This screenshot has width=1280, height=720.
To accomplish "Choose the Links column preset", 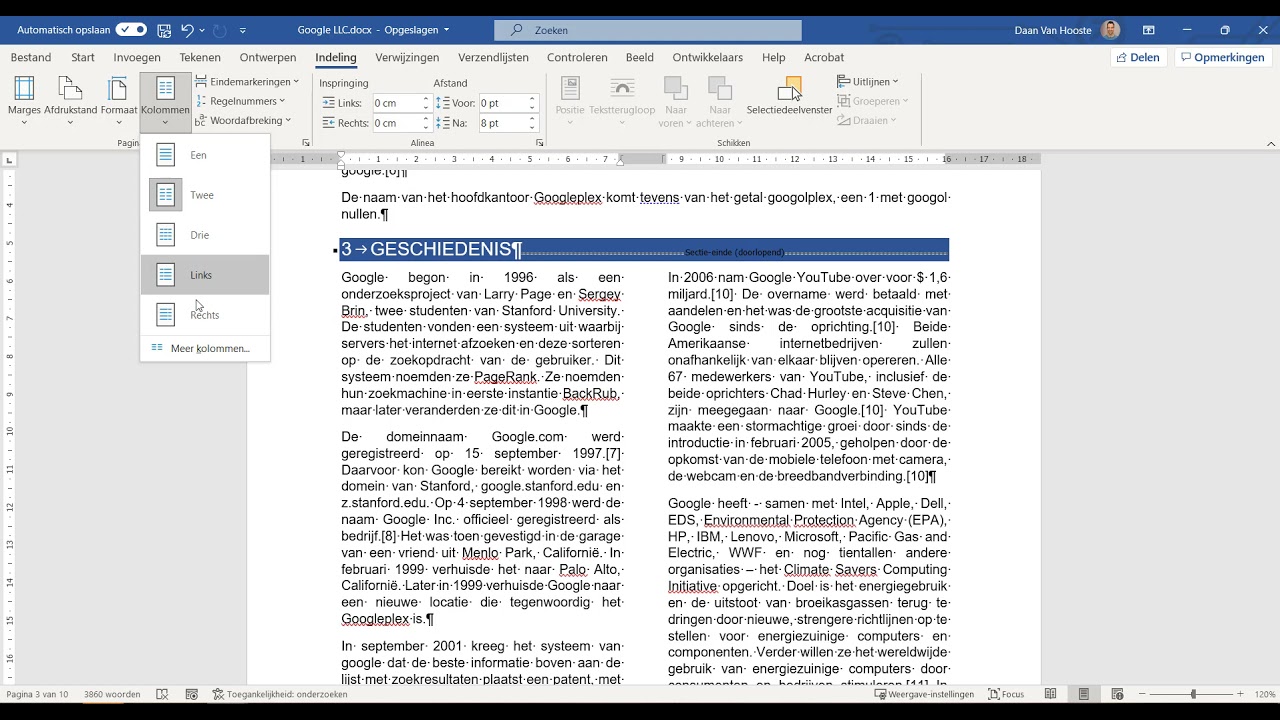I will tap(205, 275).
